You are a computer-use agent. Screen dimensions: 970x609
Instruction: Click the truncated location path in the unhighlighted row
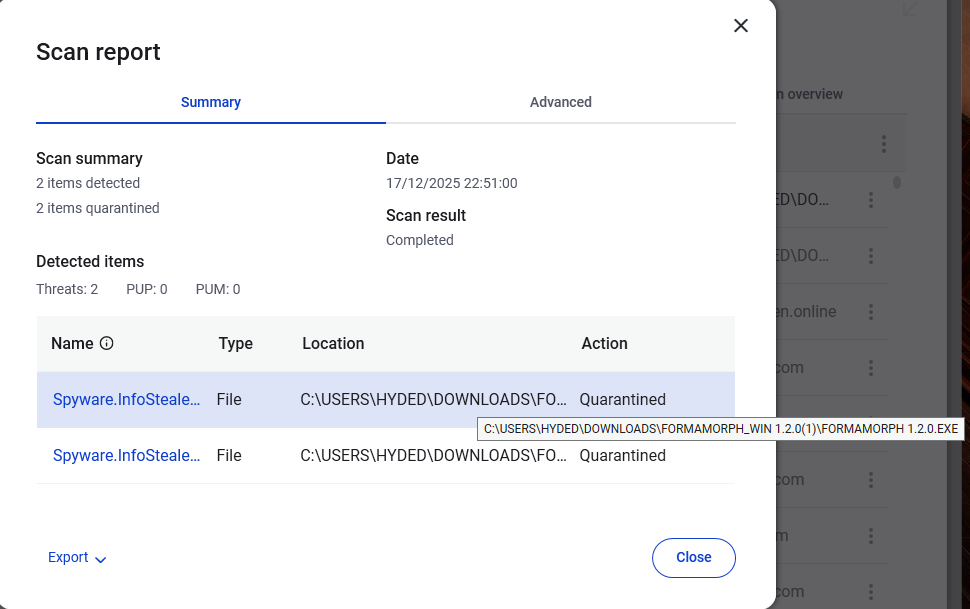click(x=434, y=455)
